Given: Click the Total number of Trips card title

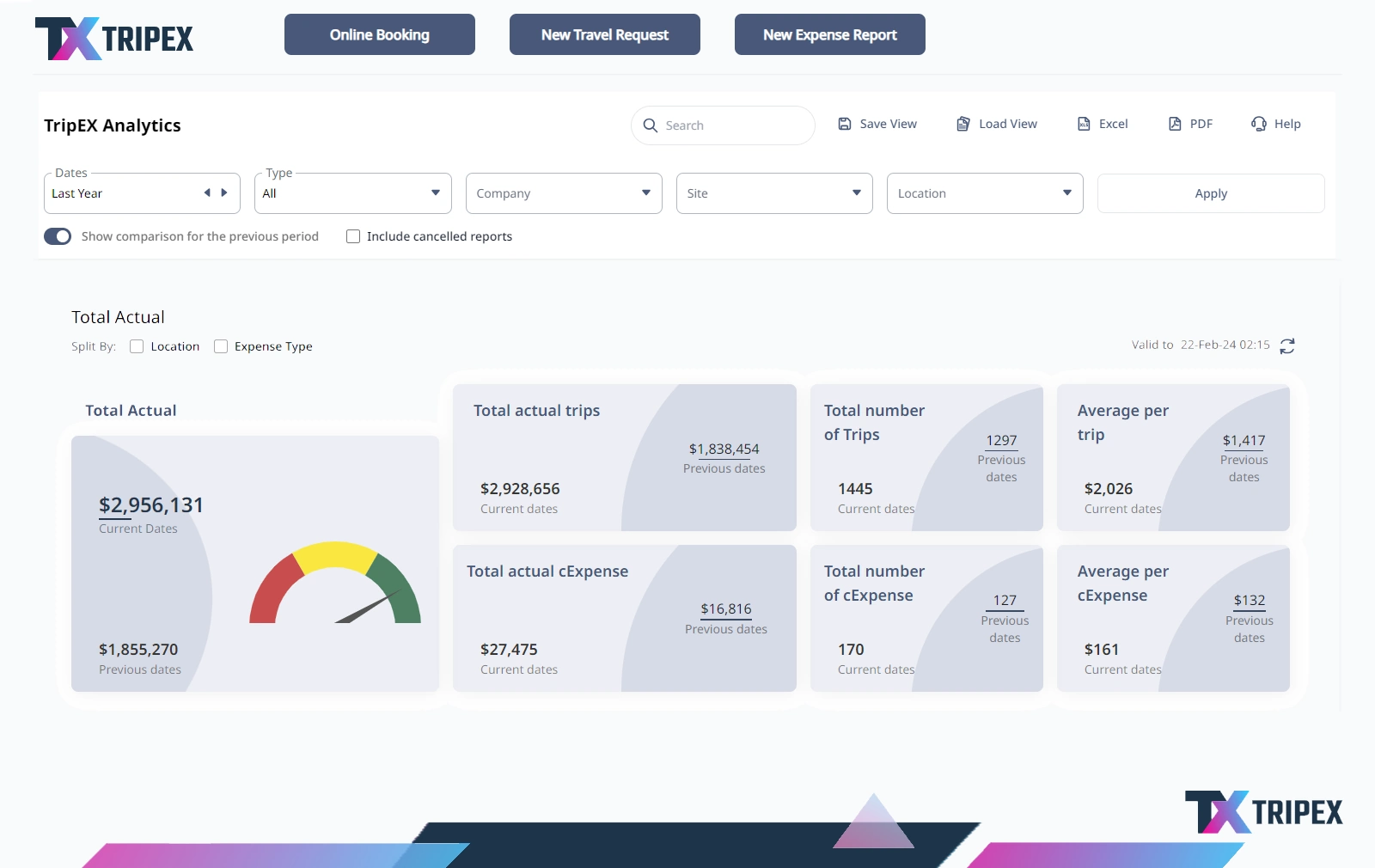Looking at the screenshot, I should coord(875,423).
